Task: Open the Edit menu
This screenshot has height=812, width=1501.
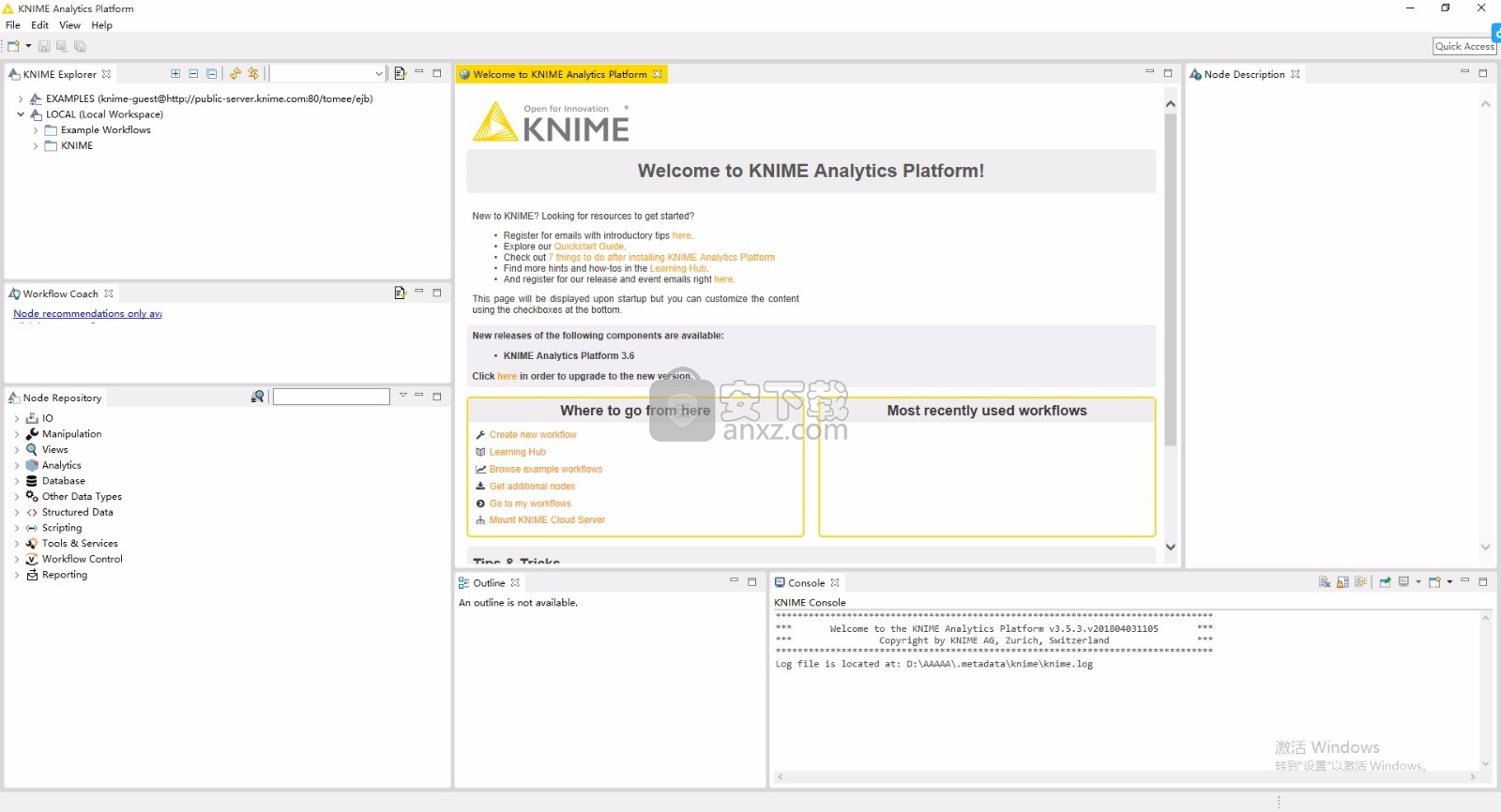Action: pos(39,25)
